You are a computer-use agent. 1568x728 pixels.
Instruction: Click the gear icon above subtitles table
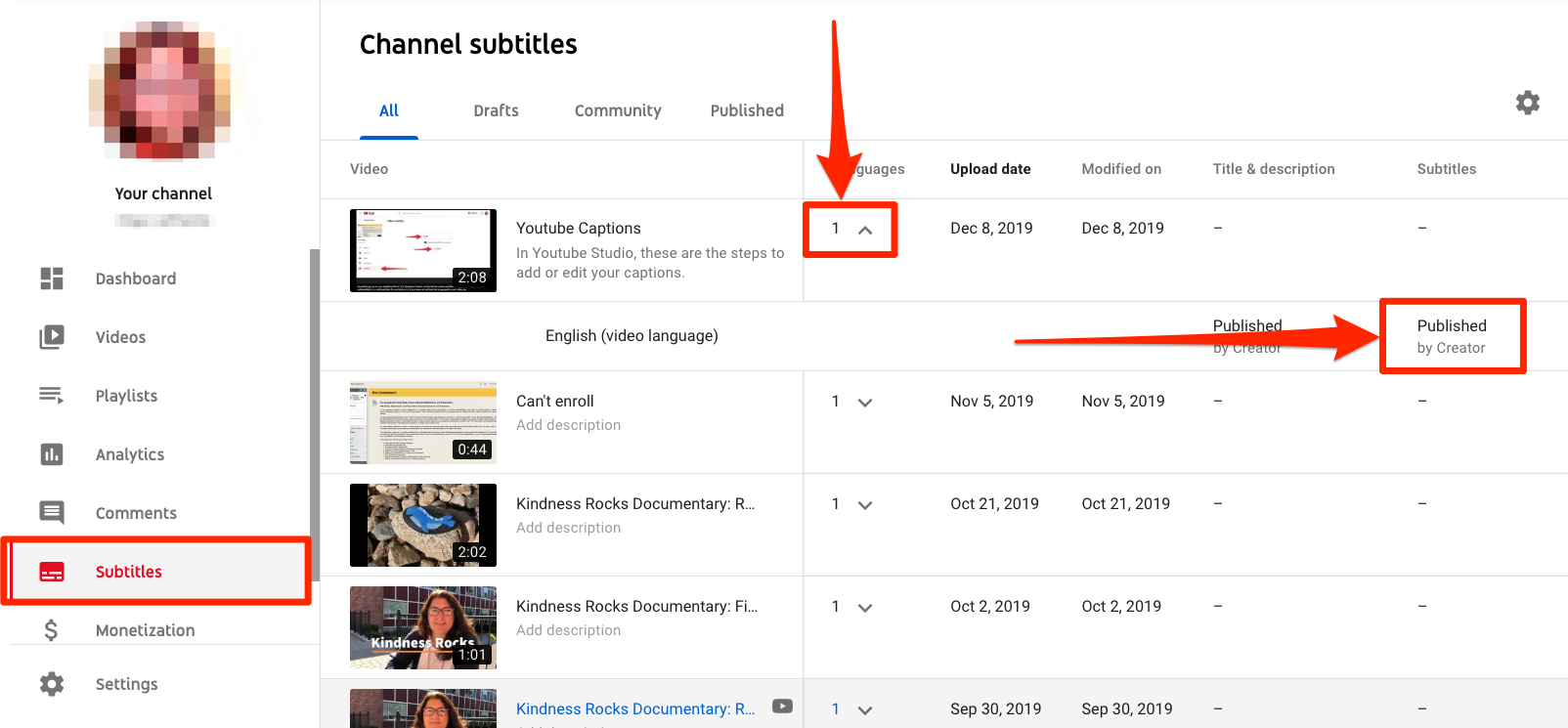1527,103
